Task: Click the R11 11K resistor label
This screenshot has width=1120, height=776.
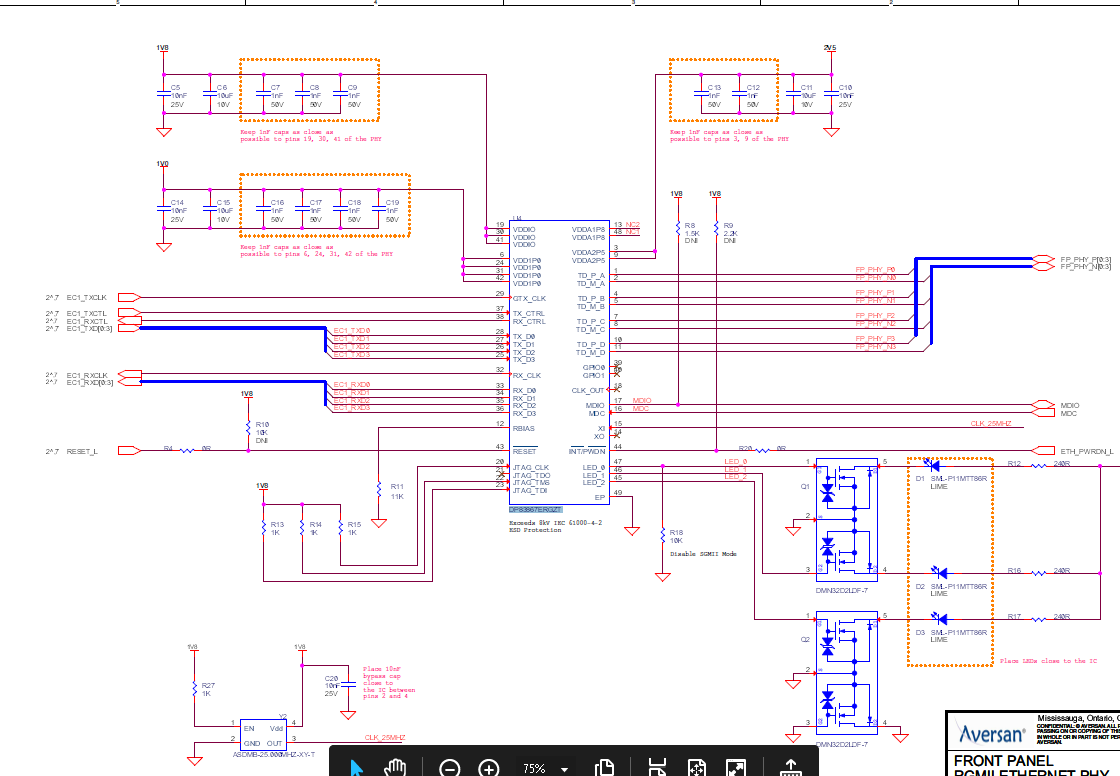Action: [397, 492]
